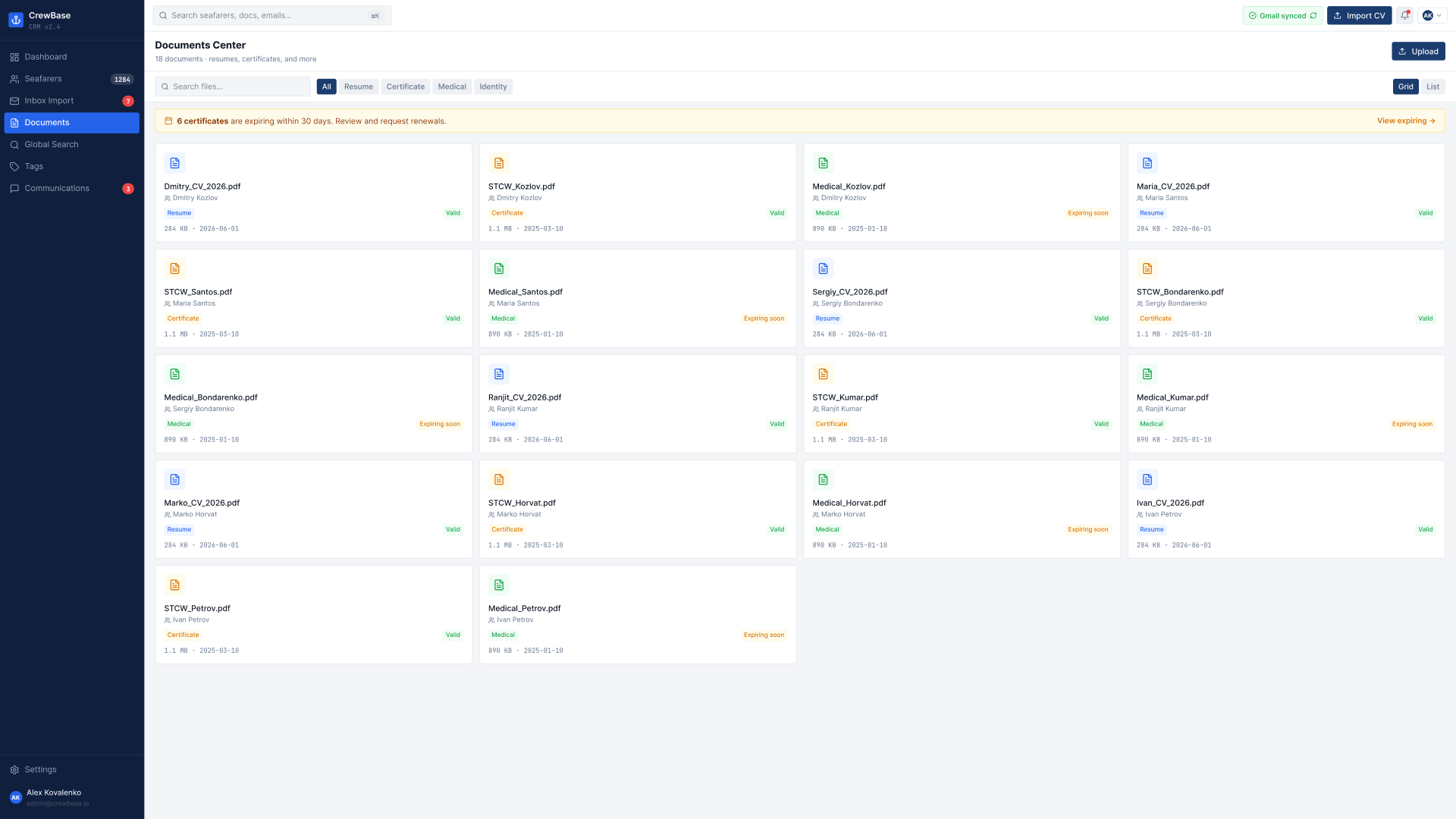
Task: Open Inbox Import in the sidebar
Action: [72, 101]
